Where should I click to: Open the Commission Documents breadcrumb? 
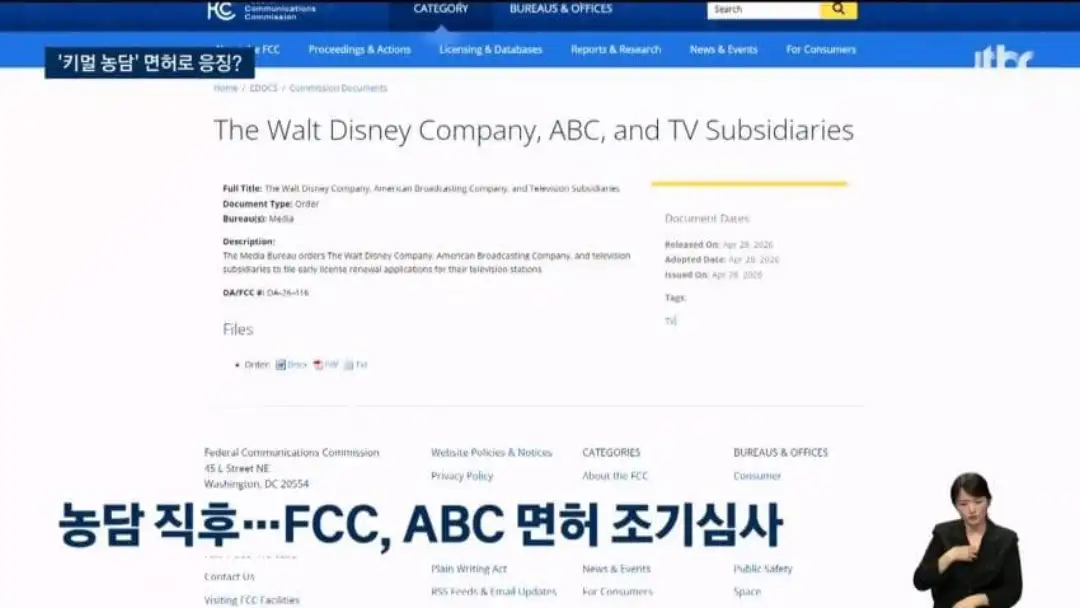click(338, 88)
